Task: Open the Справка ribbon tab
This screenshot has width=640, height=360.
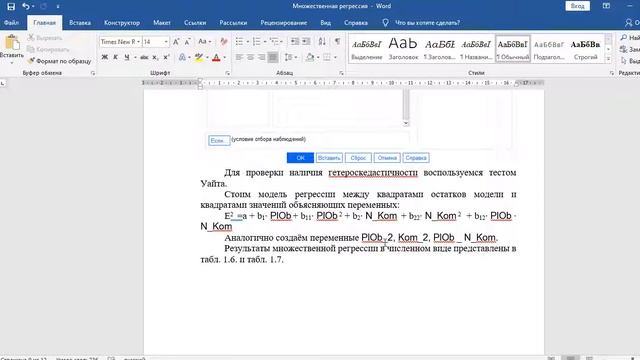Action: click(x=356, y=23)
